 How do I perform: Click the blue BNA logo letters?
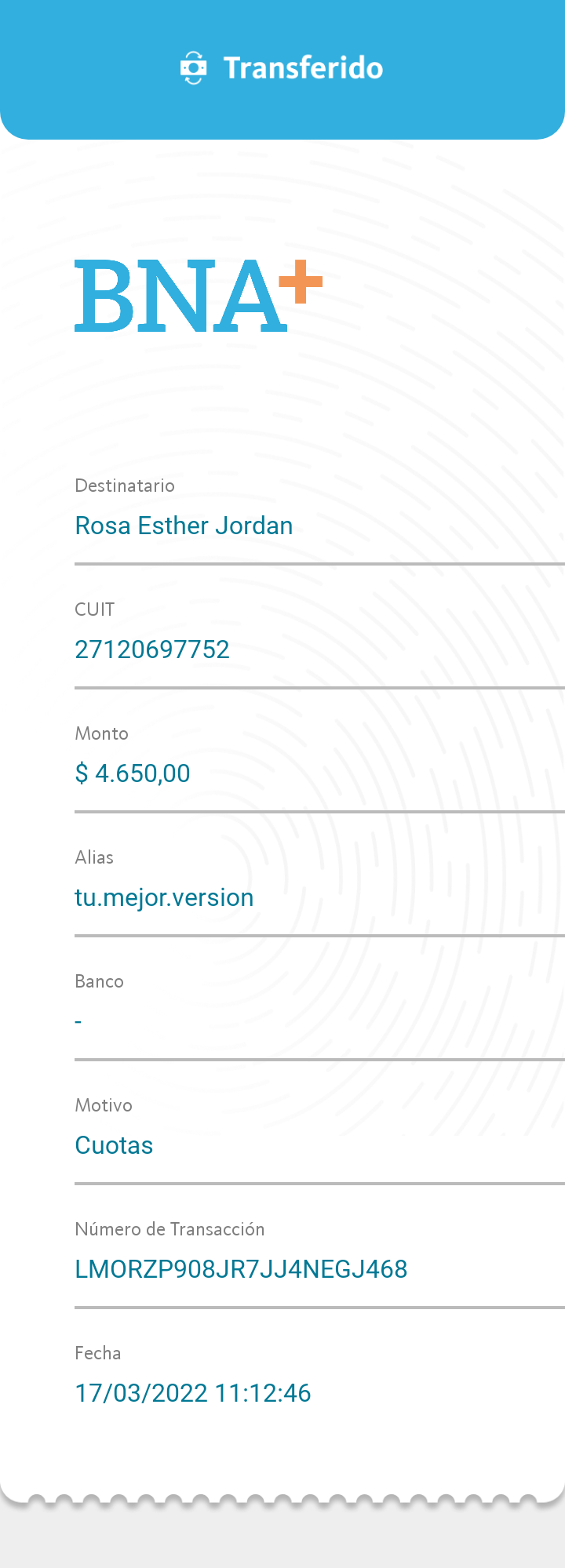pyautogui.click(x=180, y=296)
